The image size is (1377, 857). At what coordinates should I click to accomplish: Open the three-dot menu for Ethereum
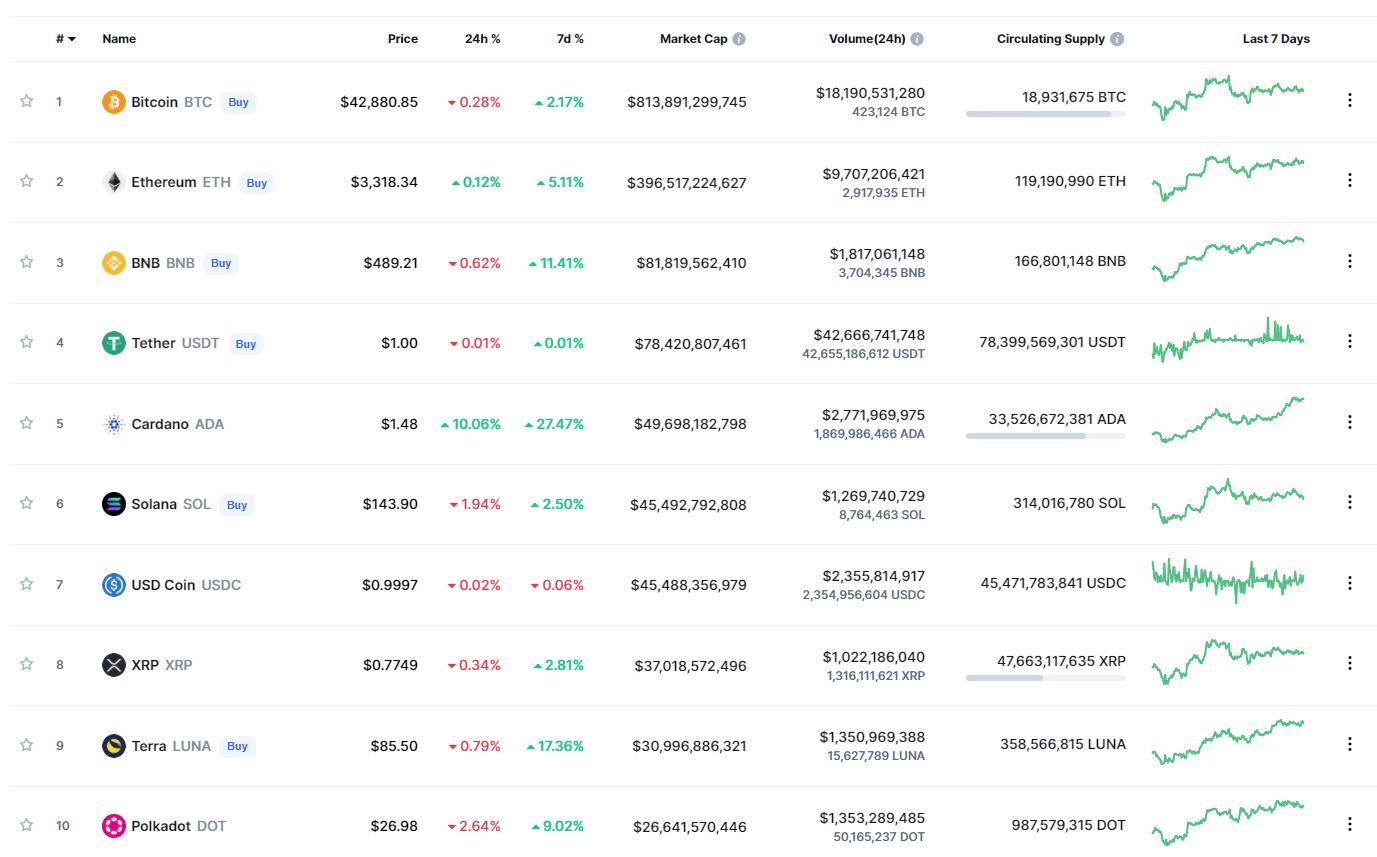pyautogui.click(x=1350, y=180)
